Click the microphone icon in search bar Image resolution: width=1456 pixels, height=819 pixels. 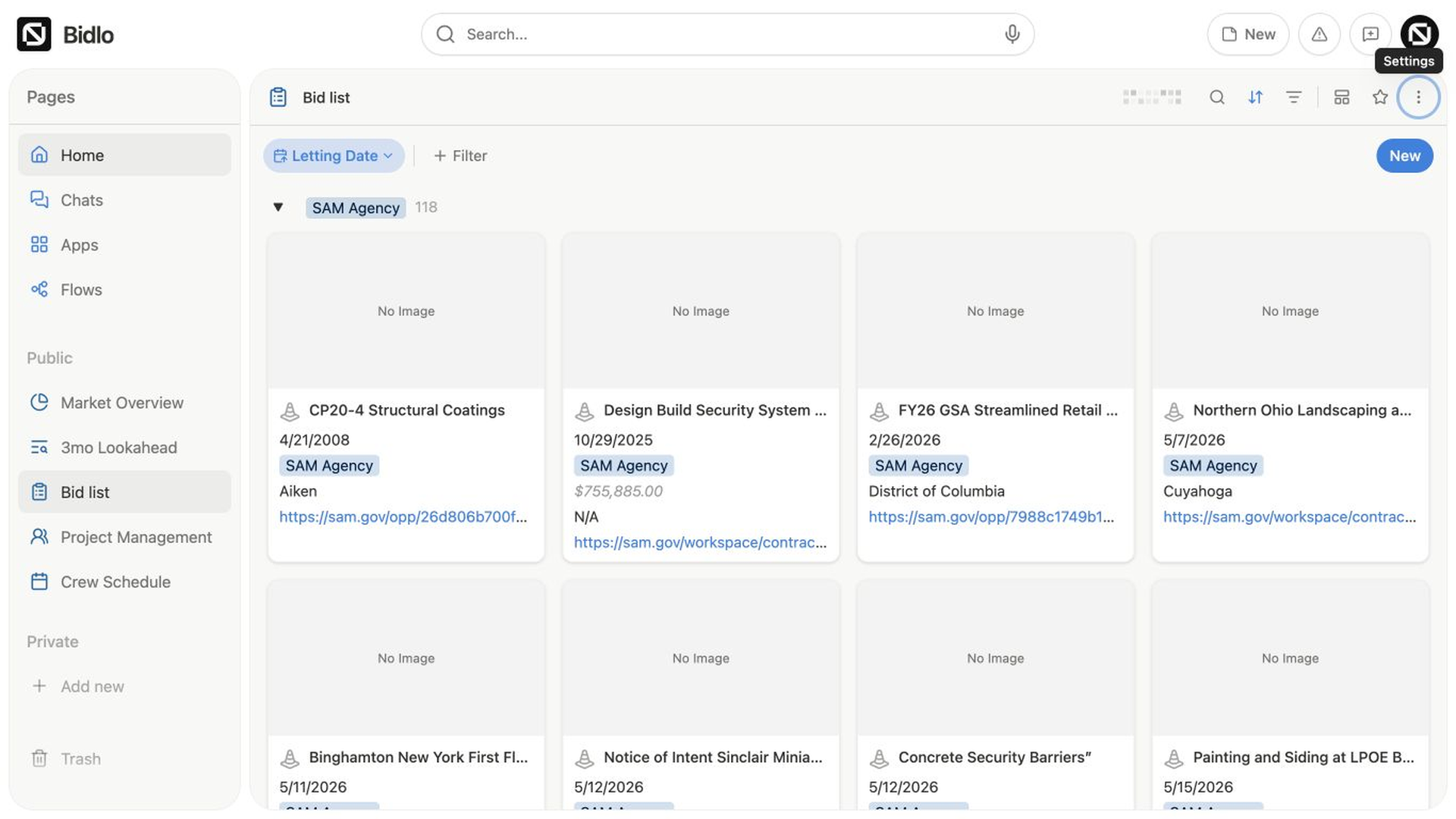1012,34
